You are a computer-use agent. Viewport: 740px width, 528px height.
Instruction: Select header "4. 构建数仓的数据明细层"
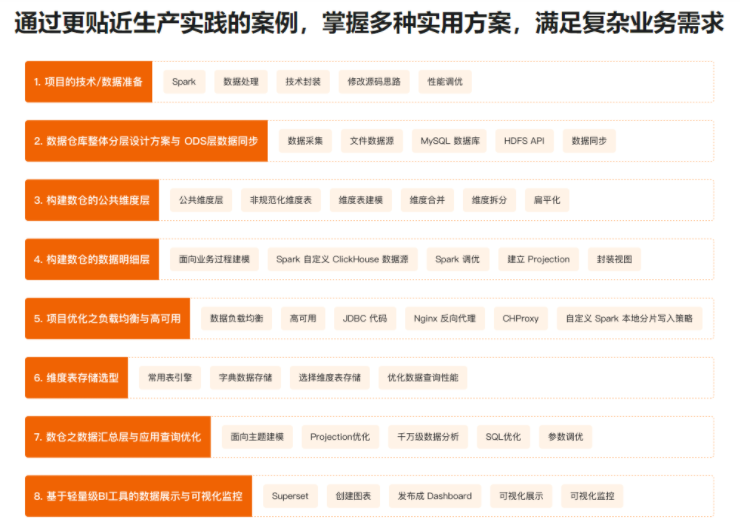(x=92, y=259)
